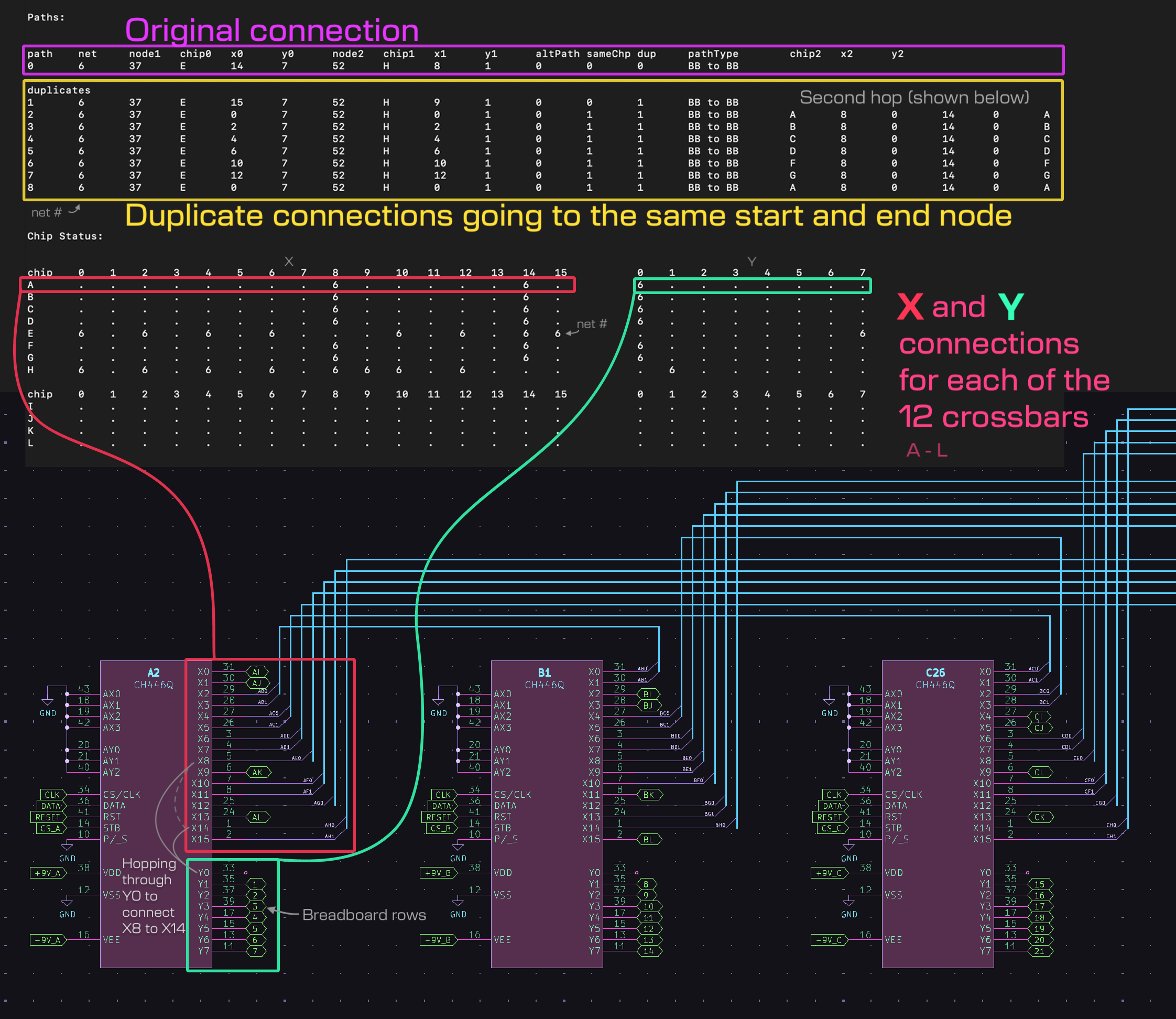Click the 'chip0' column header
This screenshot has width=1176, height=1019.
point(195,54)
